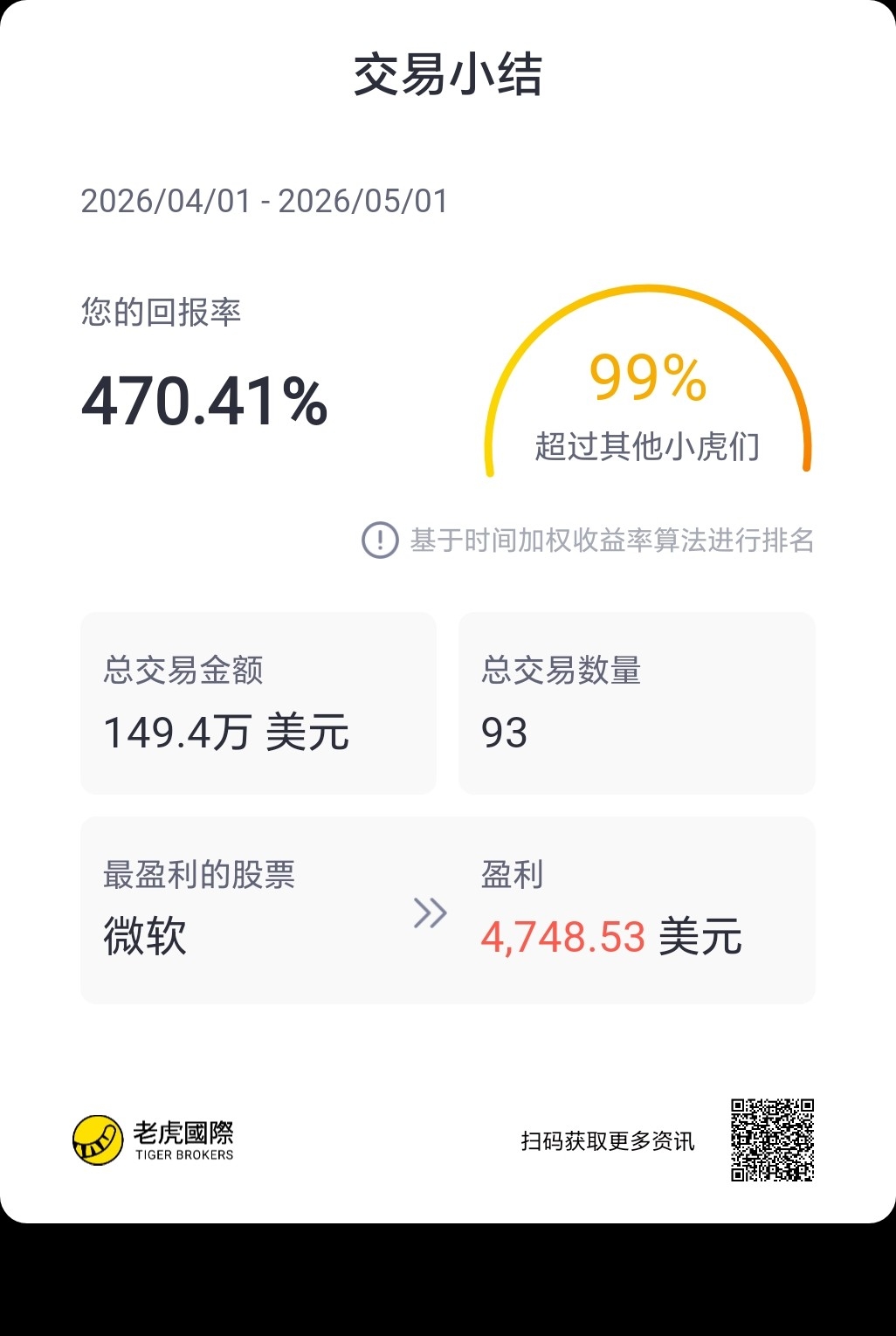The image size is (896, 1336).
Task: Tap the 基于时间加权收益率算法进行排名 note
Action: coord(612,541)
